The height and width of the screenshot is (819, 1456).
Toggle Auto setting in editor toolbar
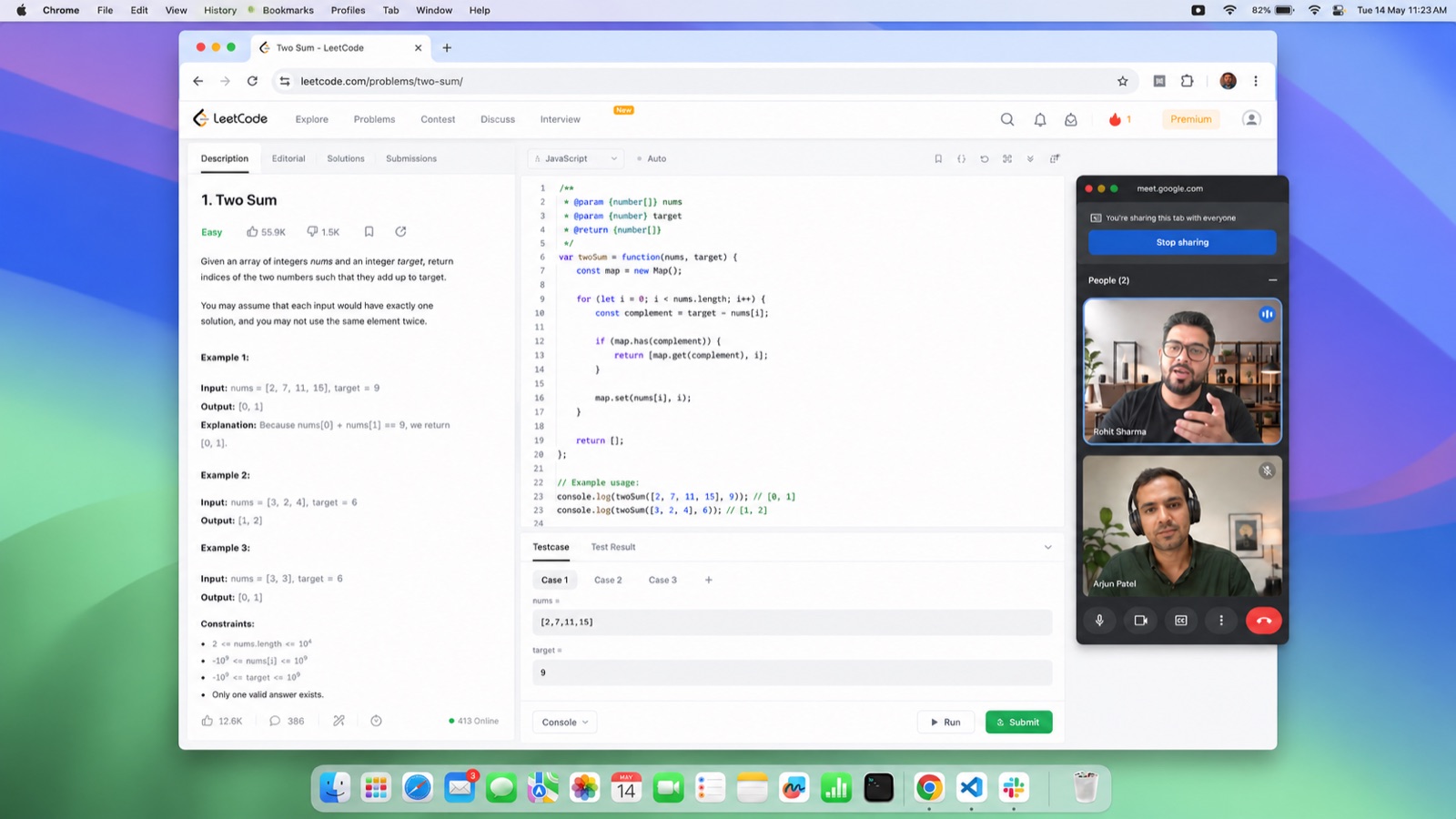tap(652, 158)
